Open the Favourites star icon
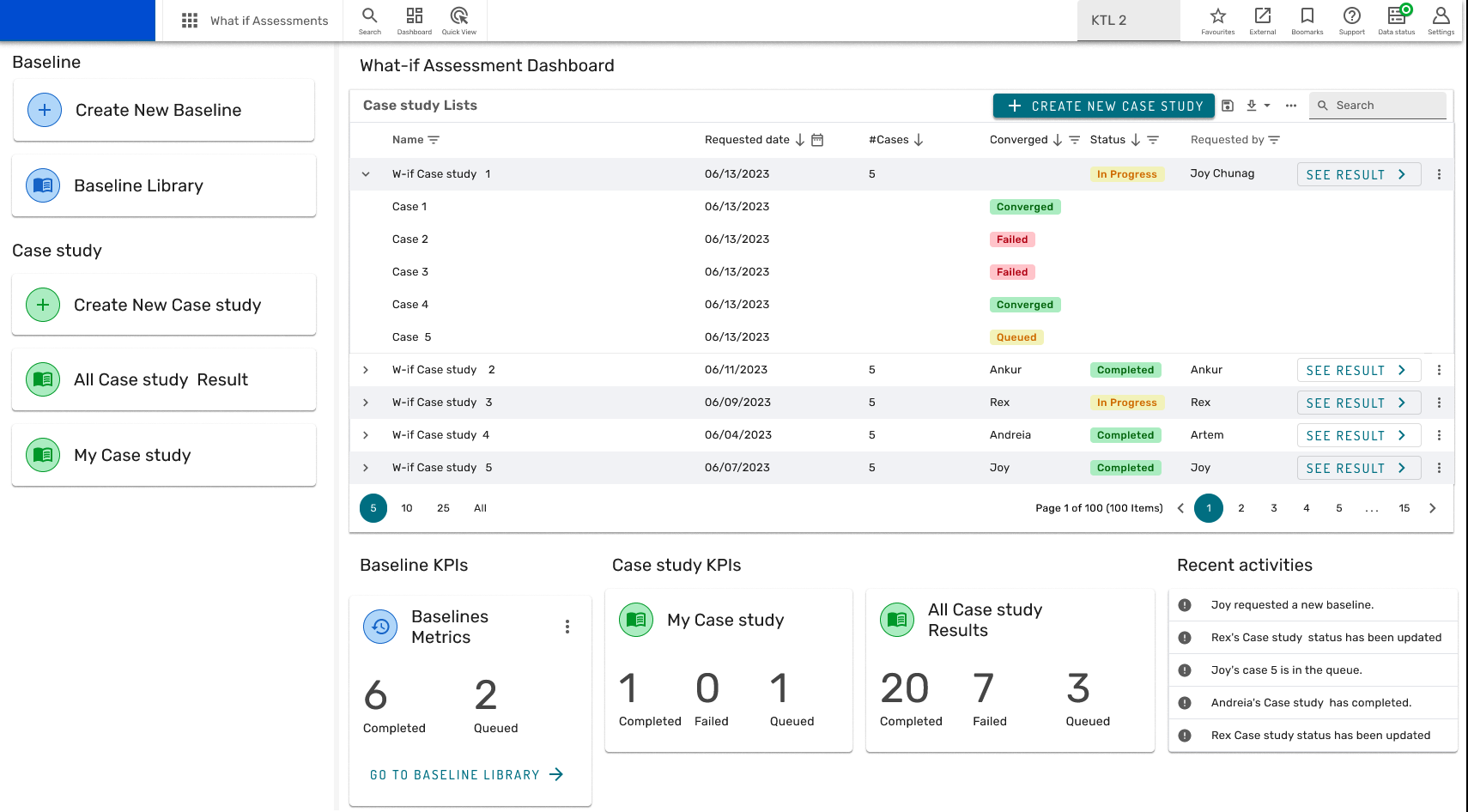1468x812 pixels. pos(1217,16)
